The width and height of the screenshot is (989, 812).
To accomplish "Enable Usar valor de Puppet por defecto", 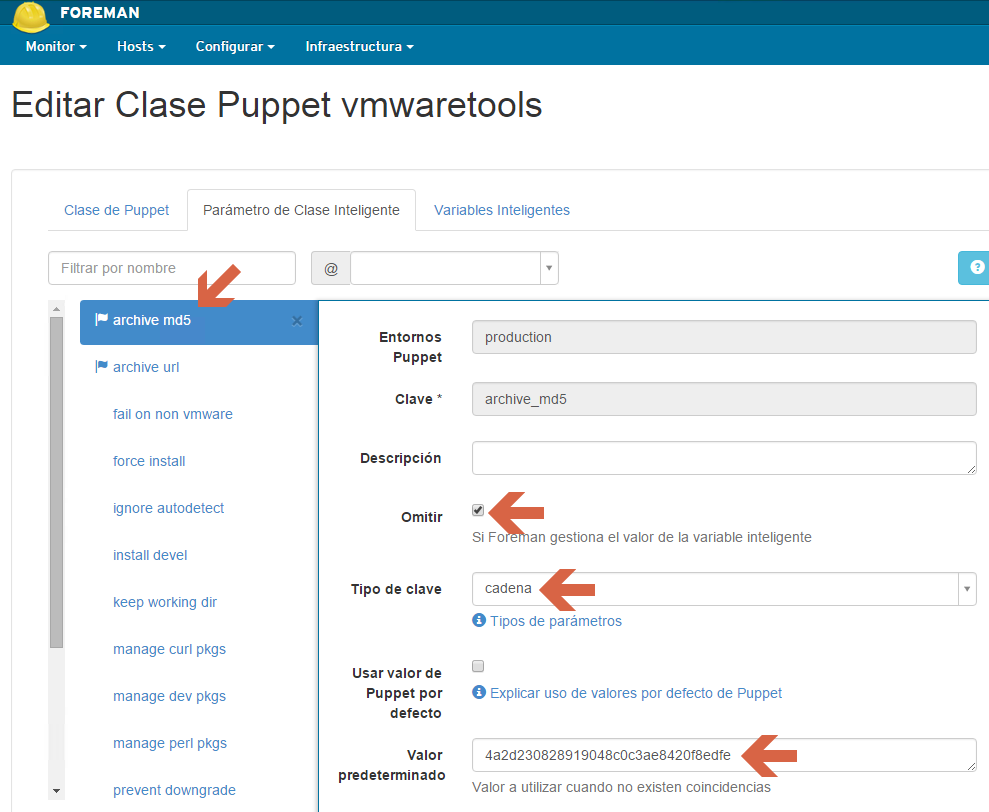I will pos(478,666).
